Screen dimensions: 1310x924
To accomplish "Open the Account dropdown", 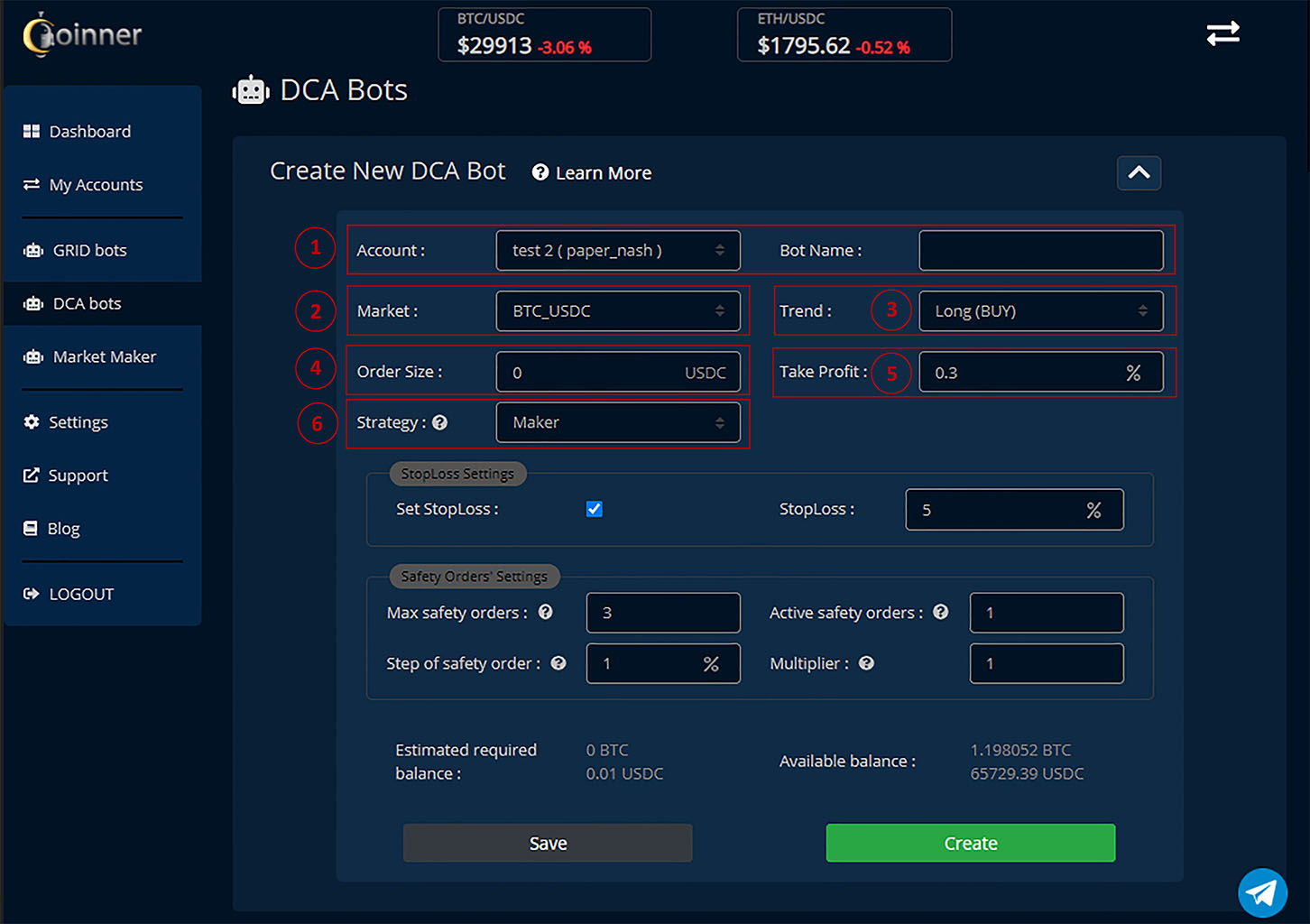I will pyautogui.click(x=617, y=250).
